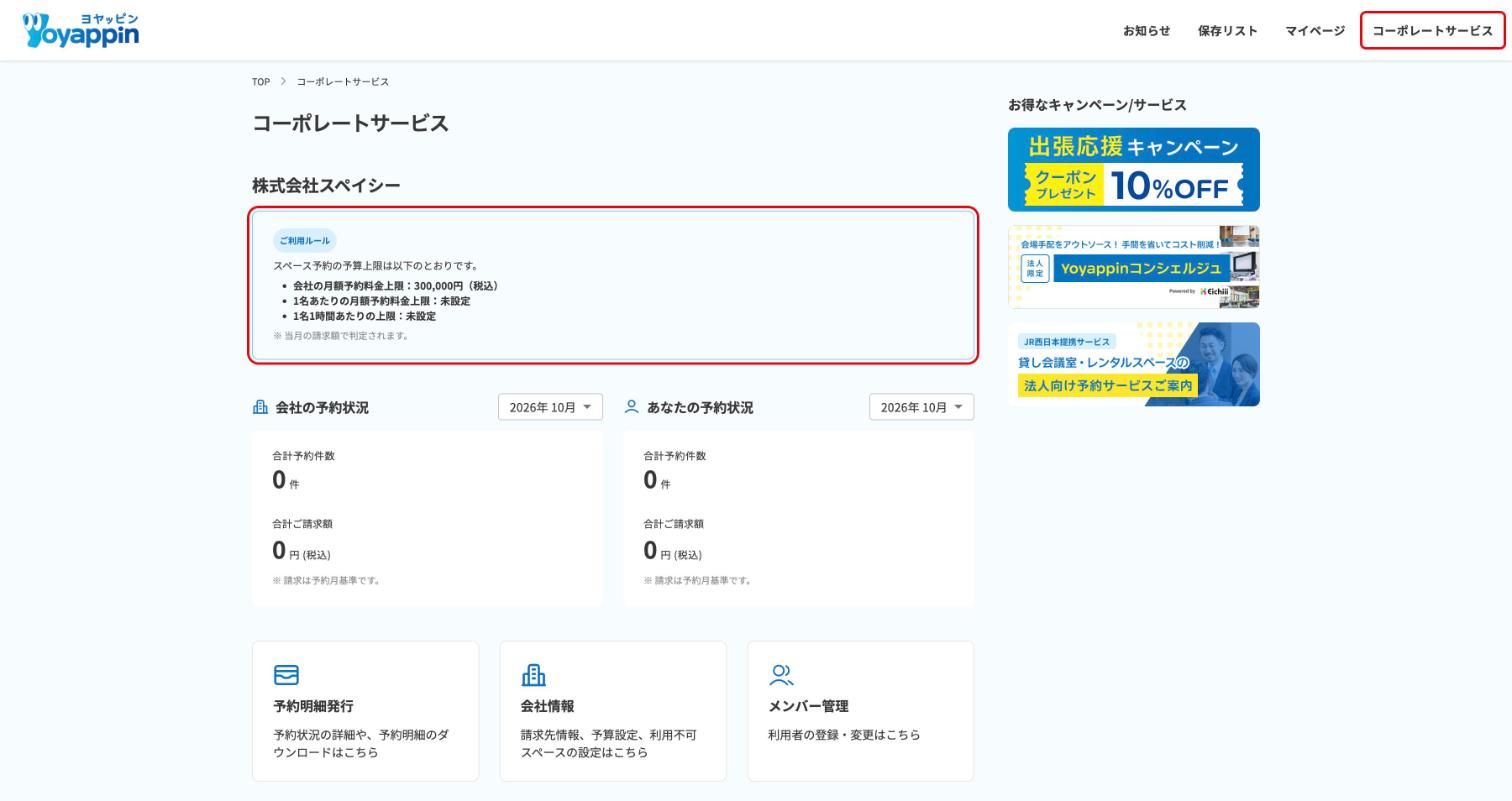
Task: Click the building icon on 会社情報
Action: point(533,675)
